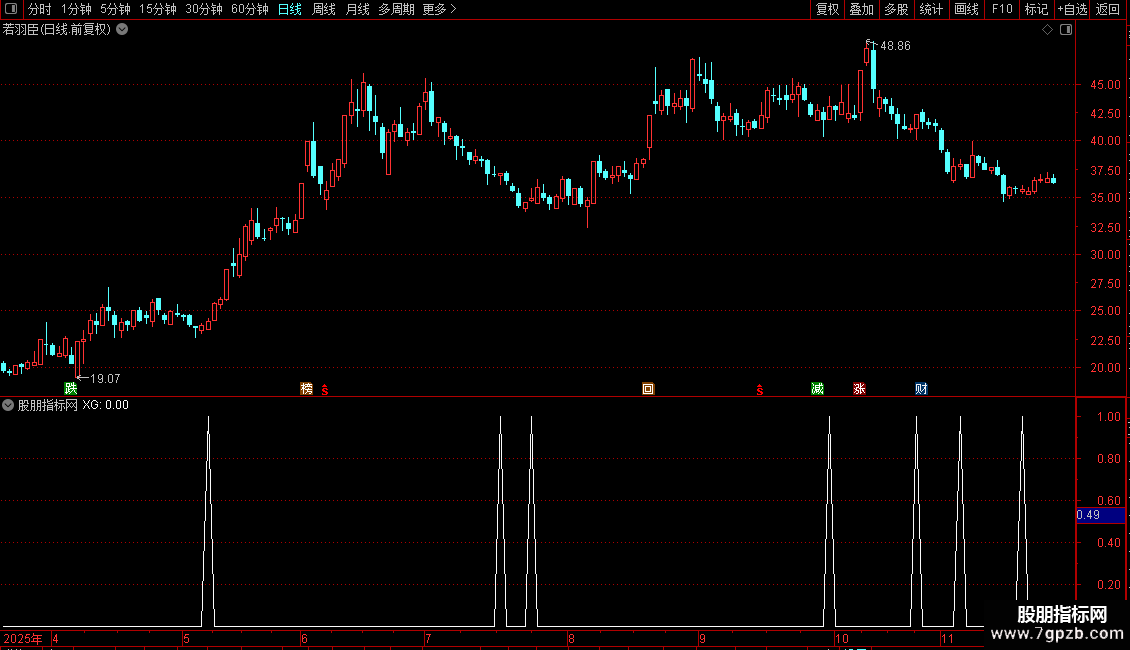Click the 叠加 overlay button
The width and height of the screenshot is (1130, 650).
pos(861,9)
